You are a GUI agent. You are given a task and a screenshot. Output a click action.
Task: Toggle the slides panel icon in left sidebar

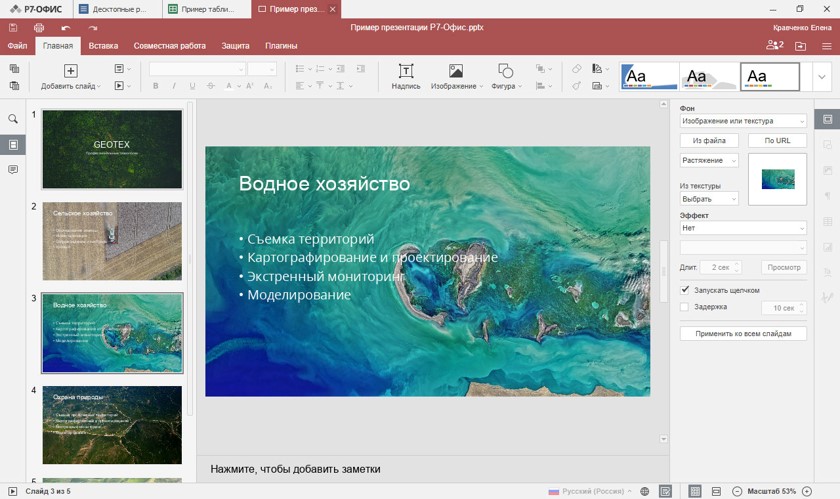click(13, 145)
